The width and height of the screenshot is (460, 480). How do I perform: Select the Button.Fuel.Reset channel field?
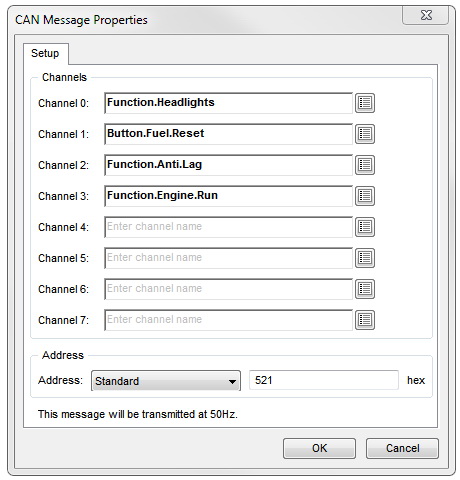[x=228, y=134]
